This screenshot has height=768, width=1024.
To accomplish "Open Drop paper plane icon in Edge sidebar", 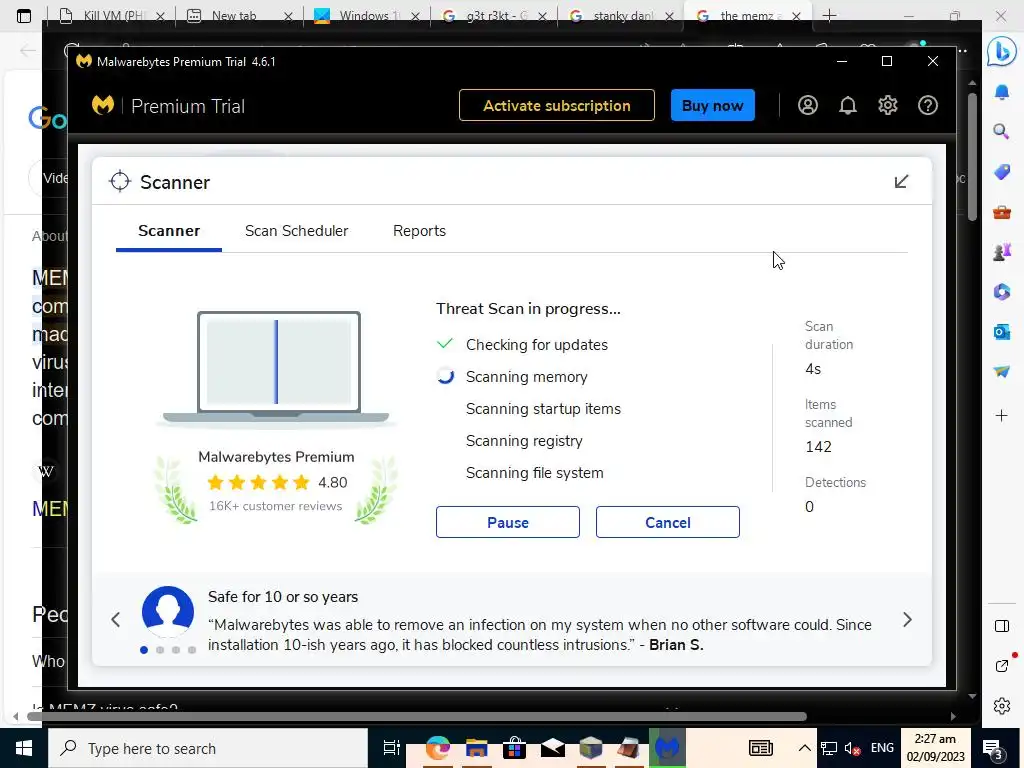I will [x=1001, y=372].
